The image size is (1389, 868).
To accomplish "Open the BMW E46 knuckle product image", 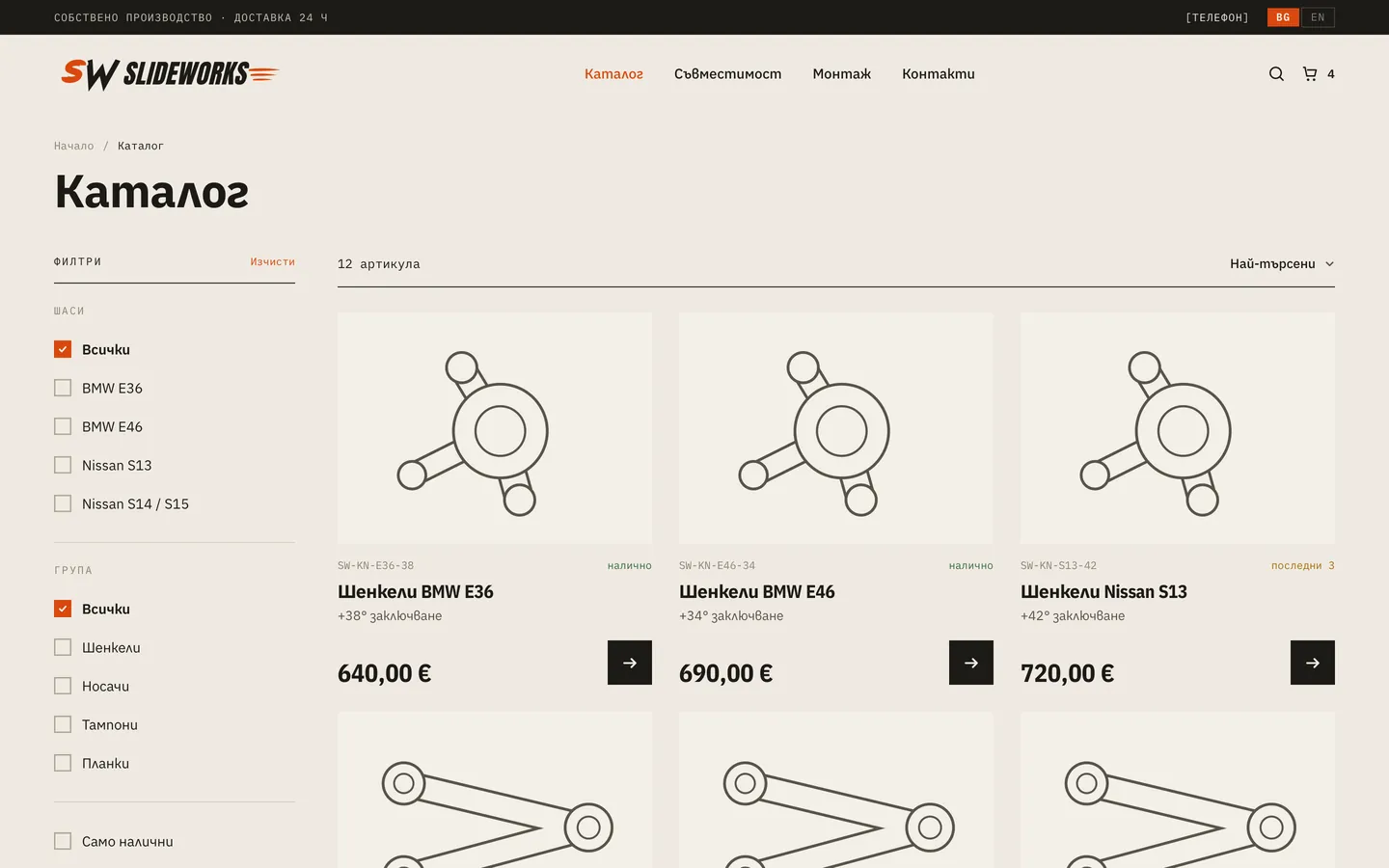I will 836,428.
